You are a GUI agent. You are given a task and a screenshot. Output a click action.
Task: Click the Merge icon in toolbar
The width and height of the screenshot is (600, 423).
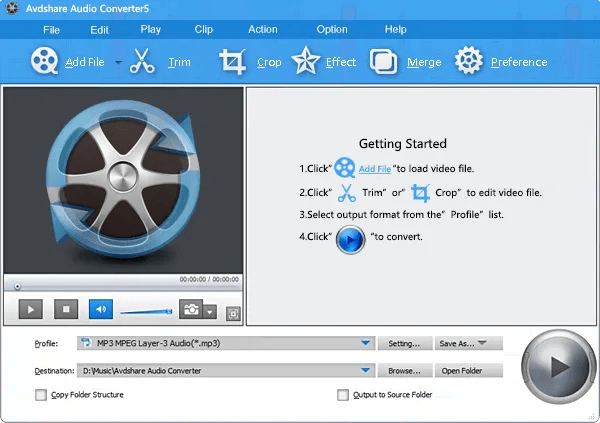(x=384, y=62)
